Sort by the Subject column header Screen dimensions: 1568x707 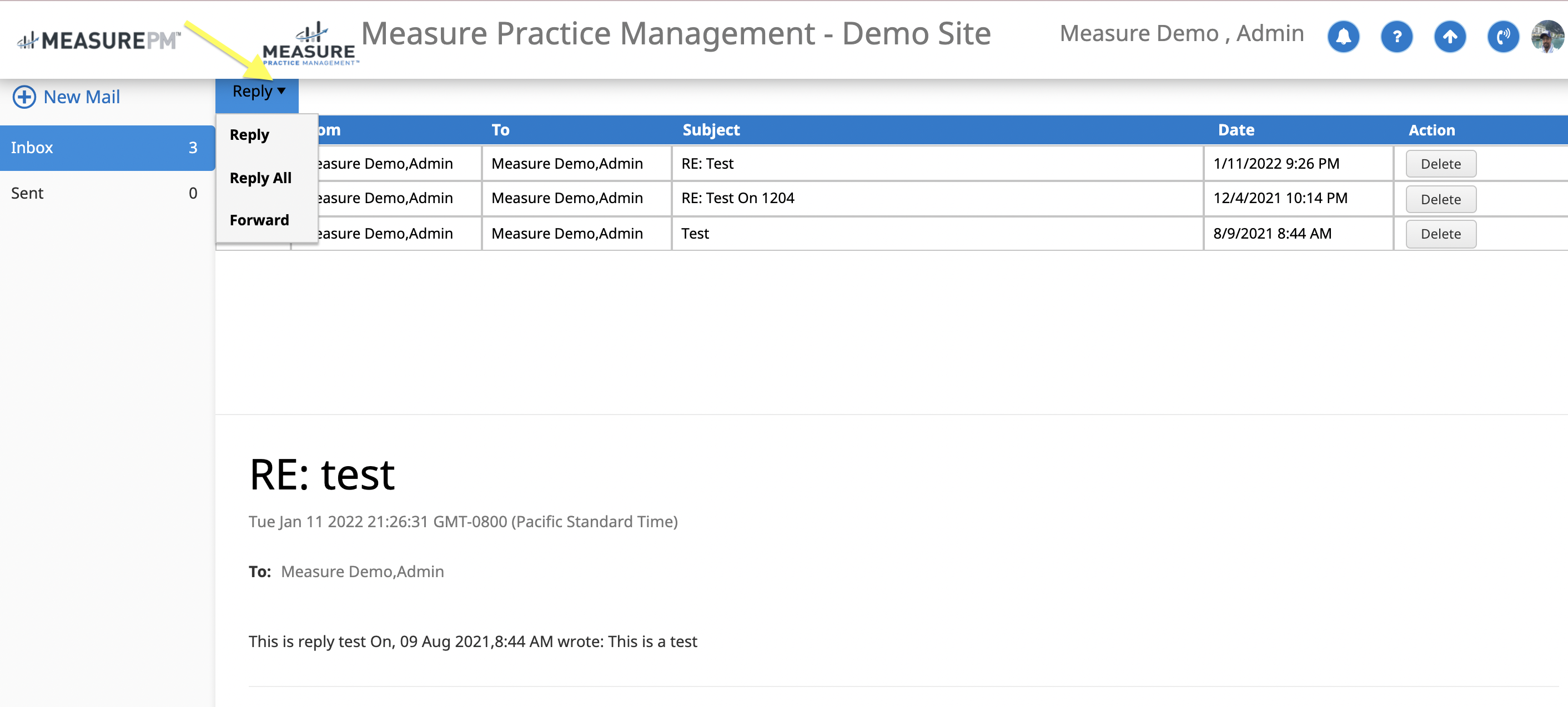tap(710, 130)
